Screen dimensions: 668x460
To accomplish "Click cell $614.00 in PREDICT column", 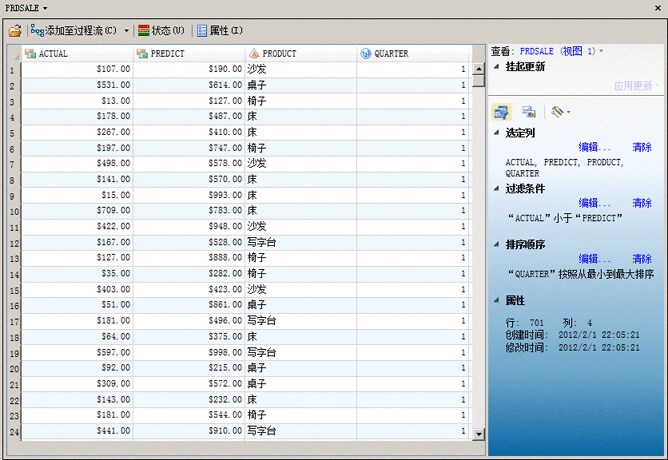I will click(x=189, y=85).
